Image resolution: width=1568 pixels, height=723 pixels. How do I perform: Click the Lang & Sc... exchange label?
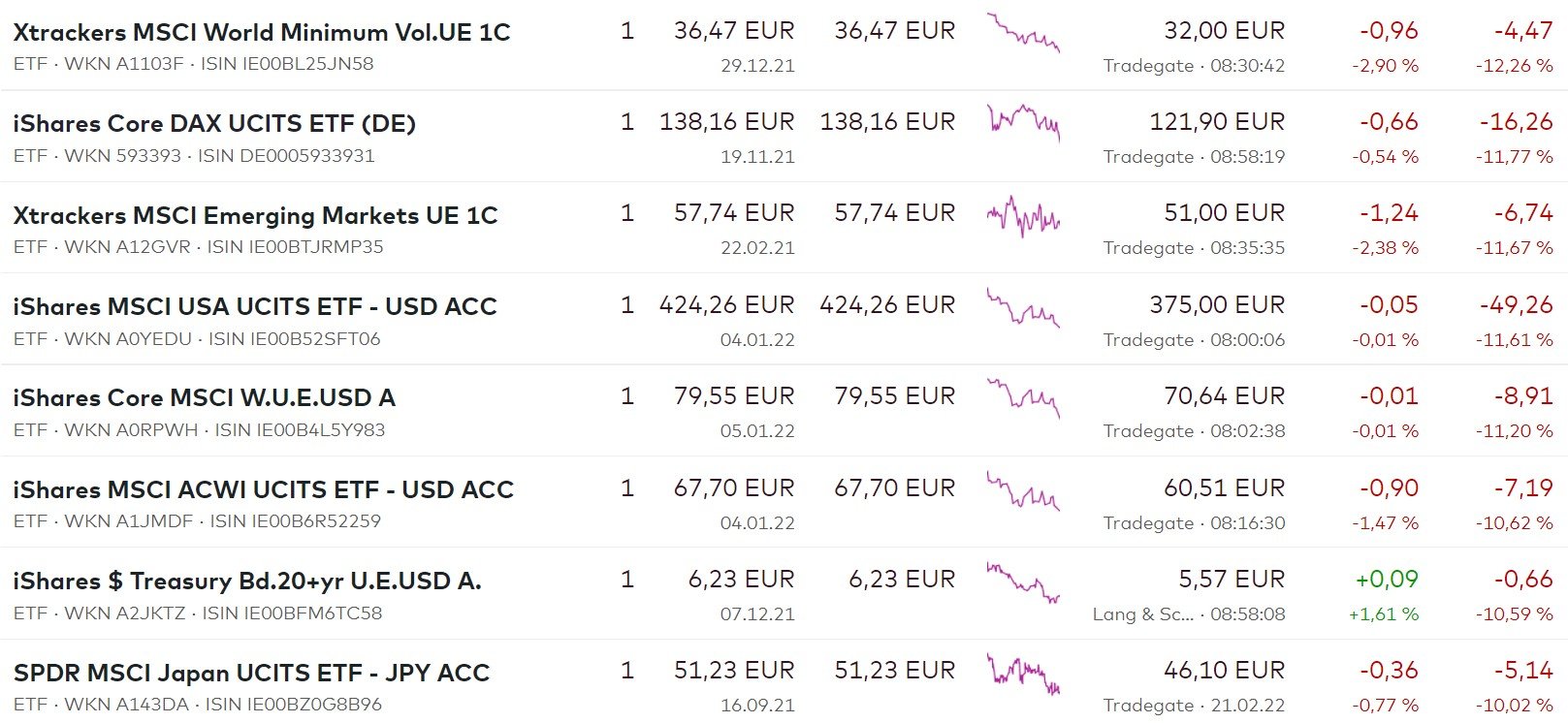[x=1143, y=614]
